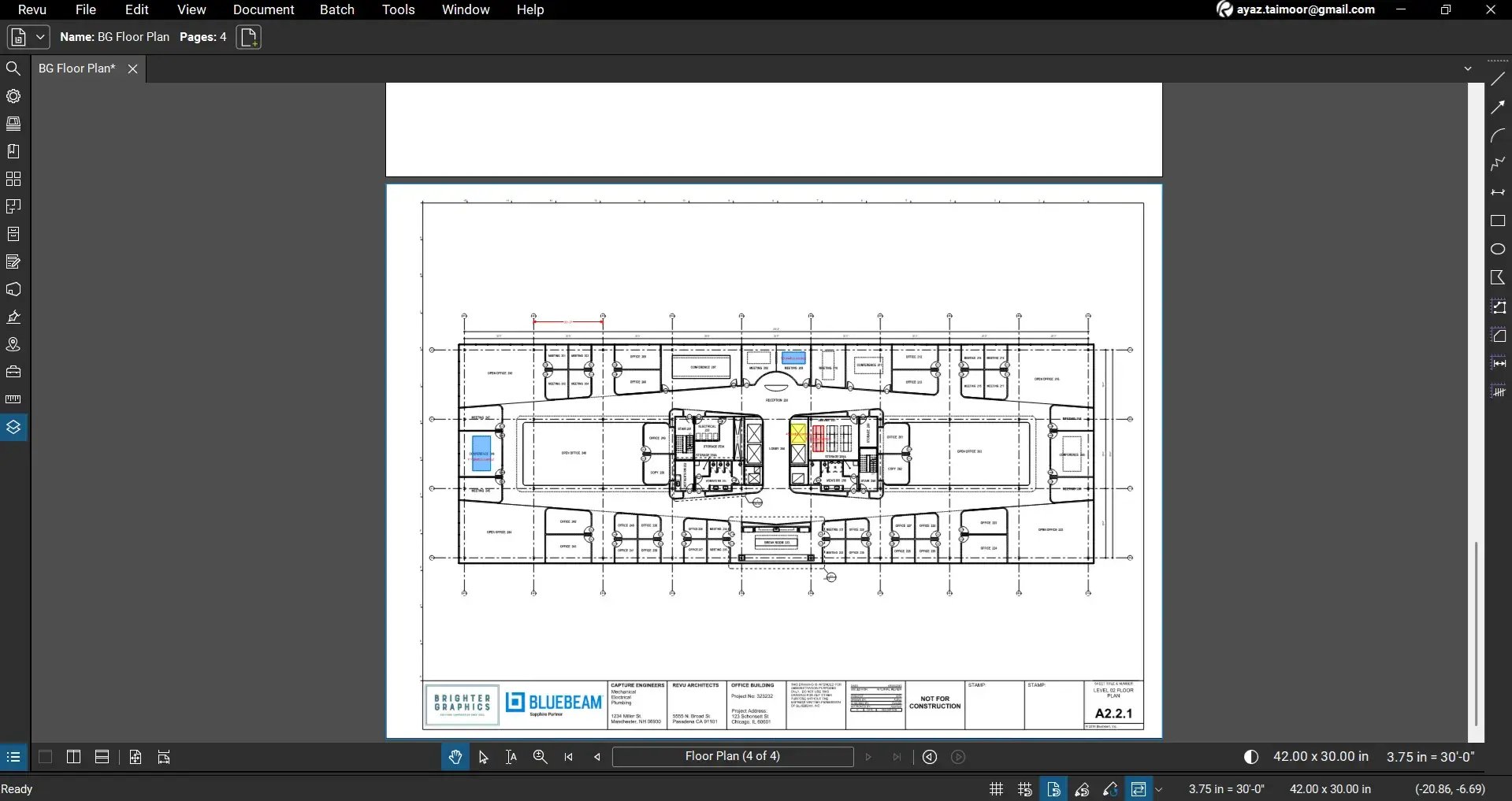Open the Layers panel in the sidebar

tap(13, 426)
